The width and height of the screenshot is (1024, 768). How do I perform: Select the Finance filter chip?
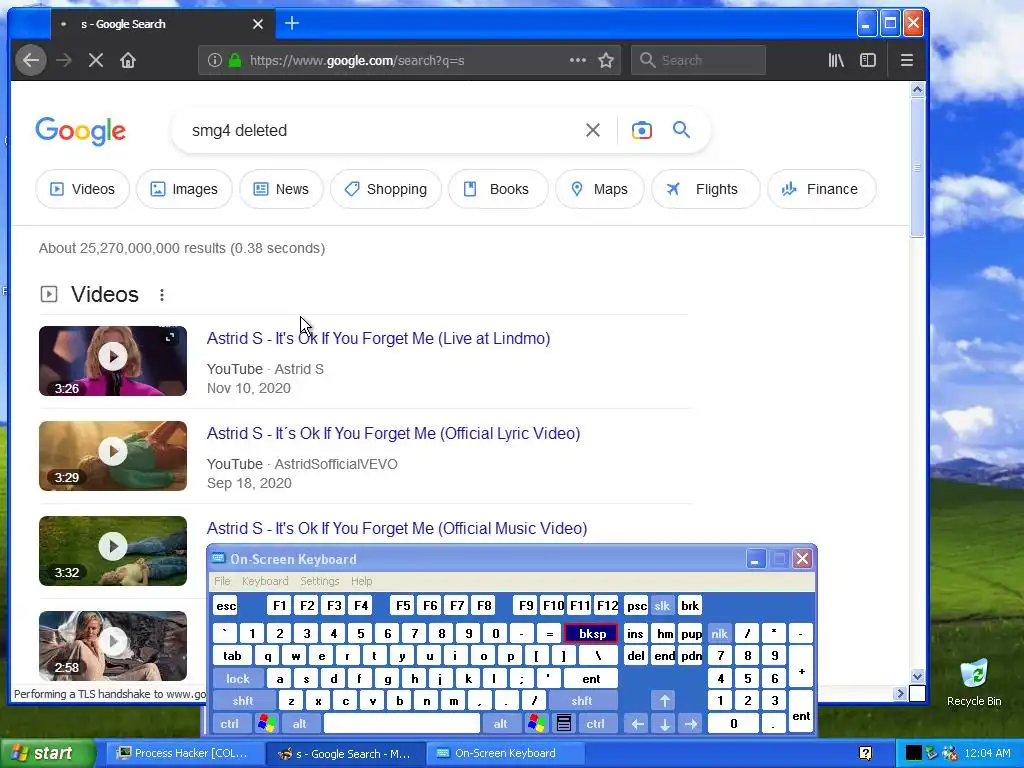tap(822, 189)
